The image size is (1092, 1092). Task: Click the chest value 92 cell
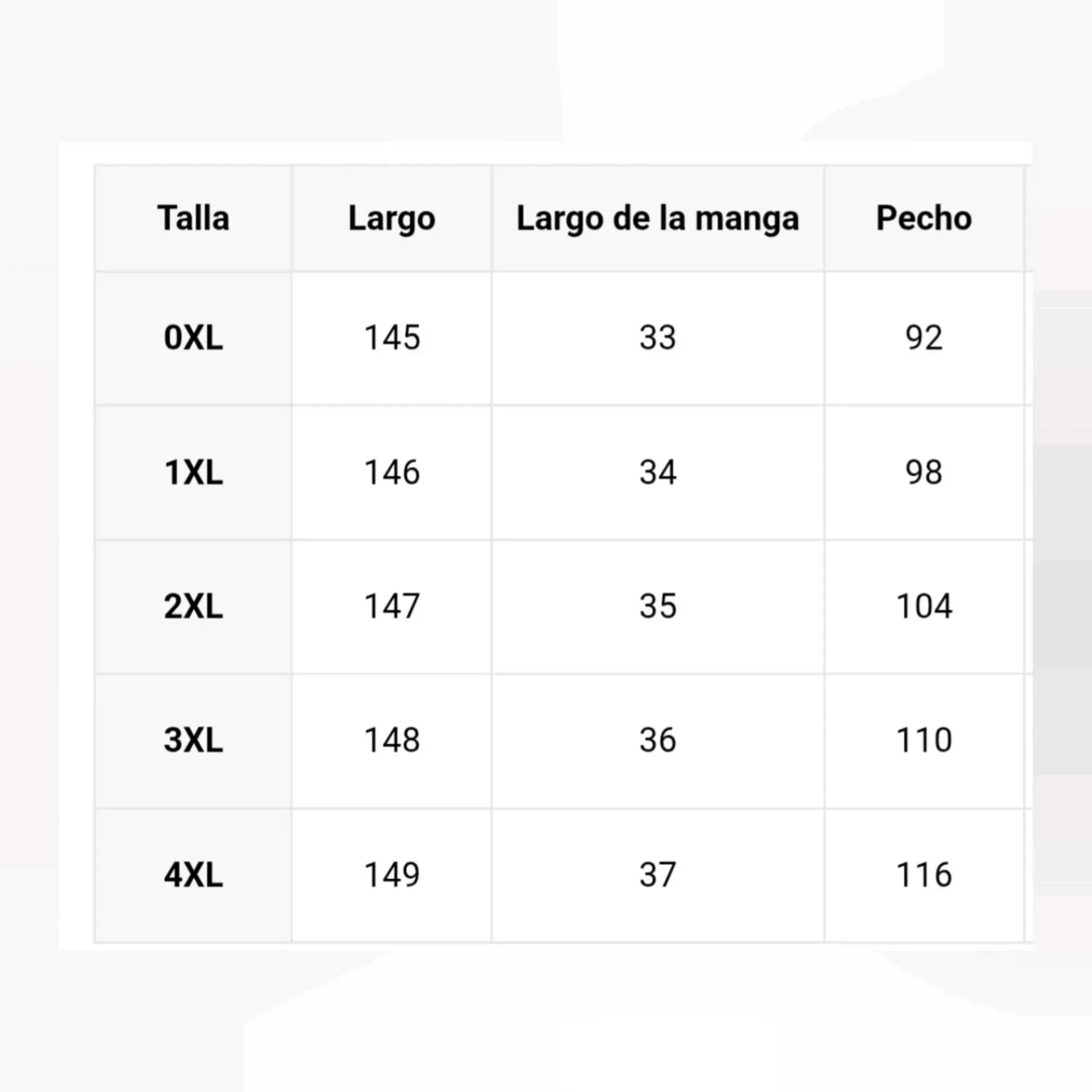(924, 338)
